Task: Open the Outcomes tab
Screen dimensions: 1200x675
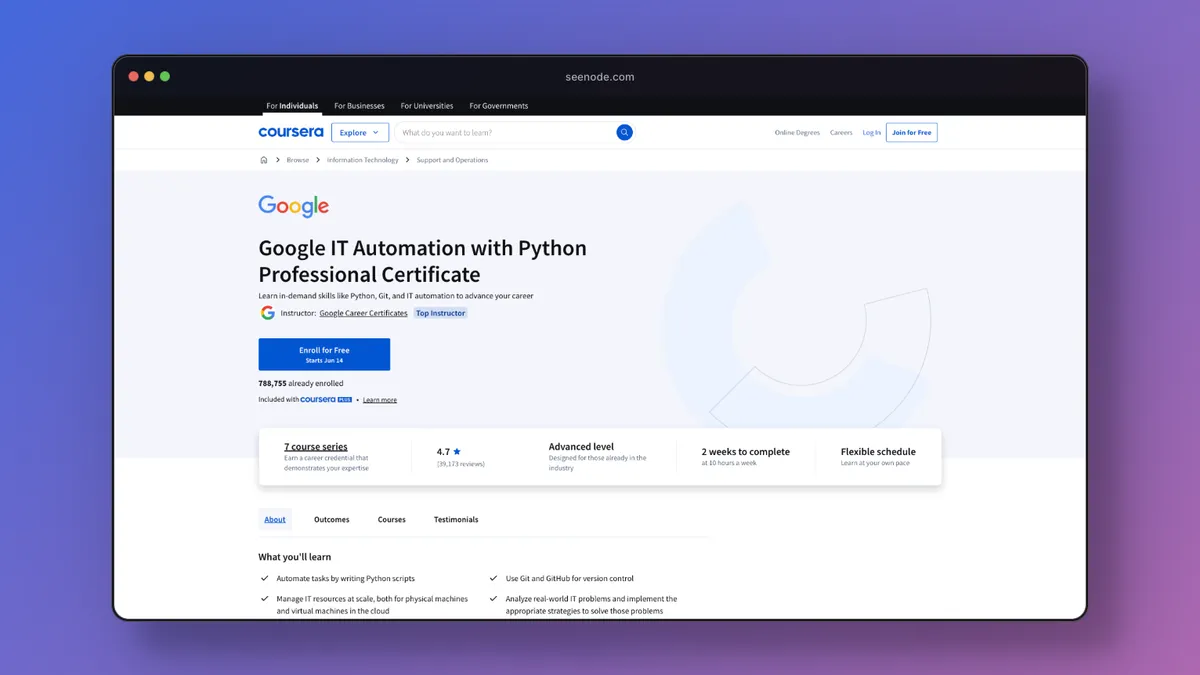Action: (331, 519)
